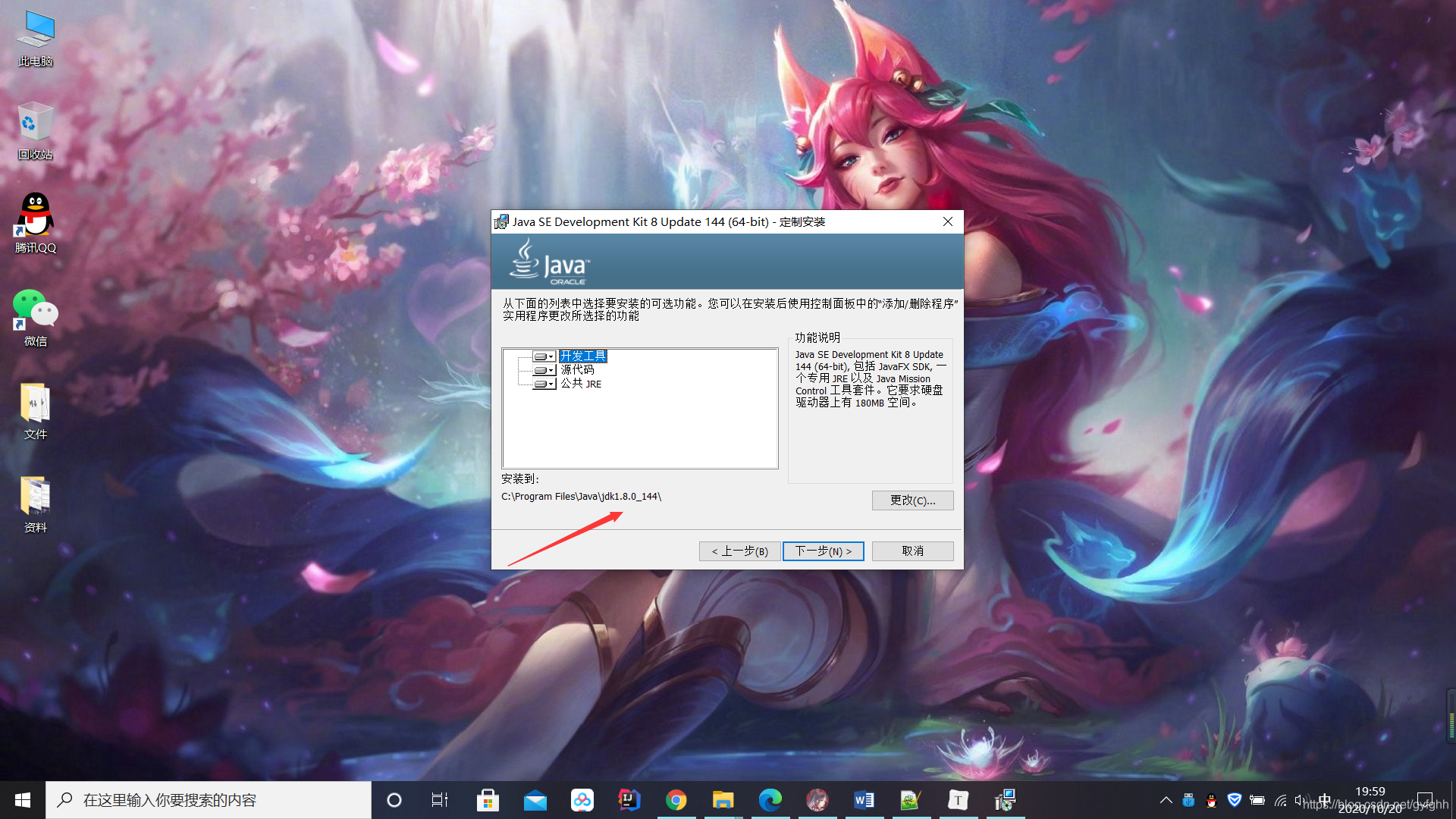This screenshot has width=1456, height=819.
Task: Open File Explorer from the taskbar
Action: [723, 799]
